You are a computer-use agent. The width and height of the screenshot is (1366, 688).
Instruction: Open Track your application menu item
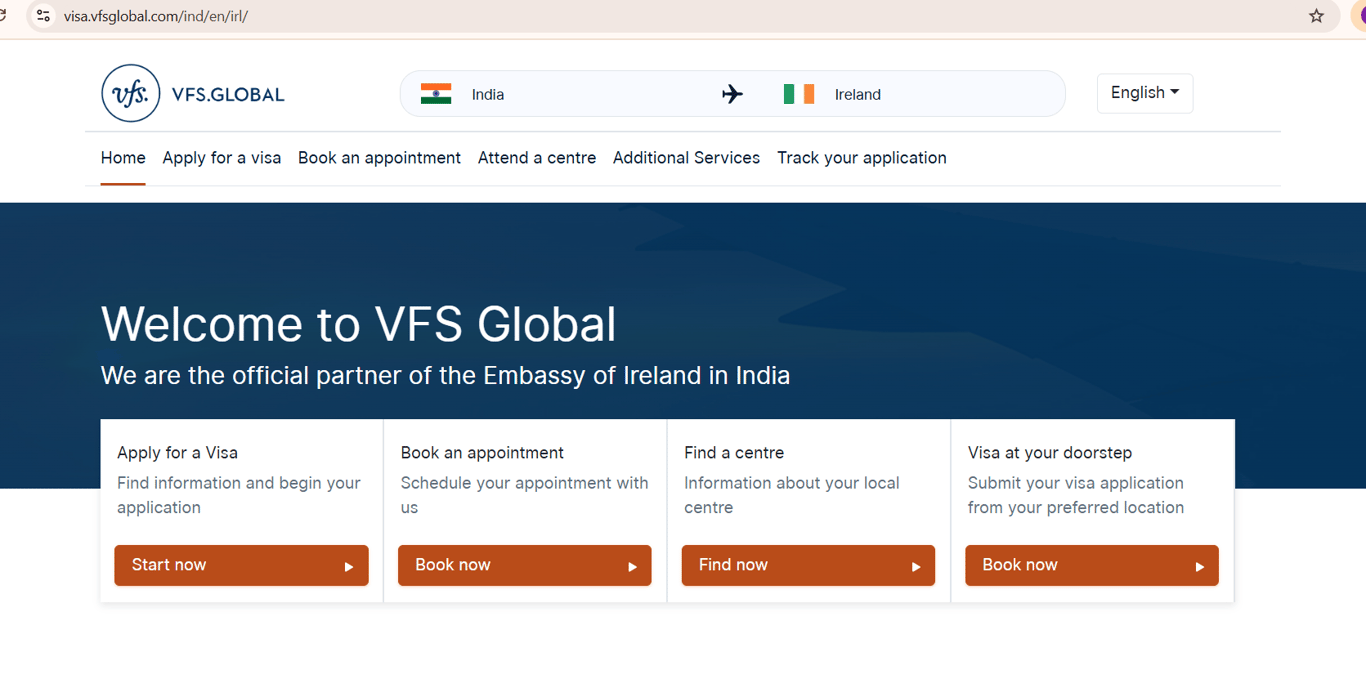(862, 158)
